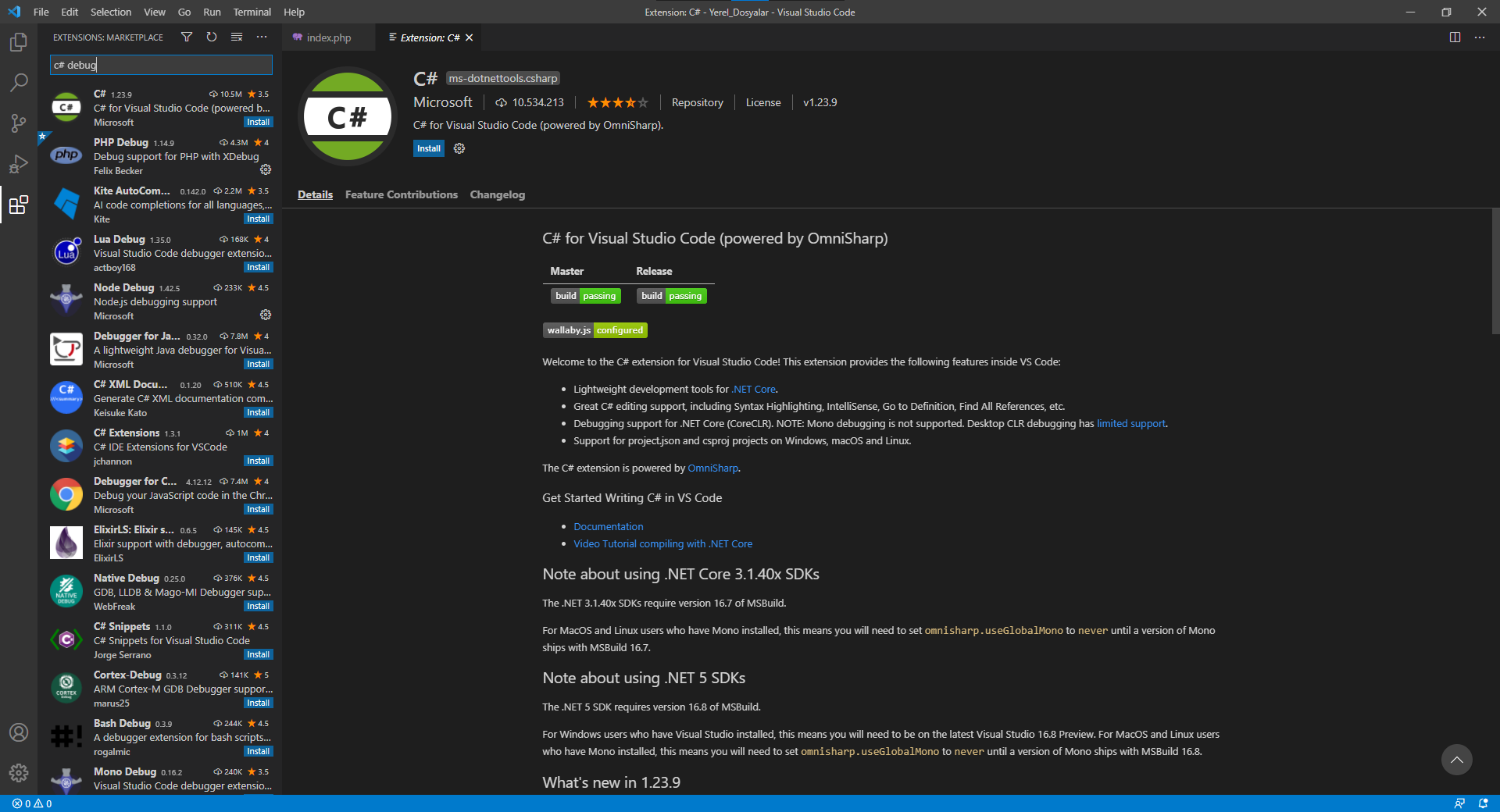Open Video Tutorial compiling with .NET Core

coord(663,543)
